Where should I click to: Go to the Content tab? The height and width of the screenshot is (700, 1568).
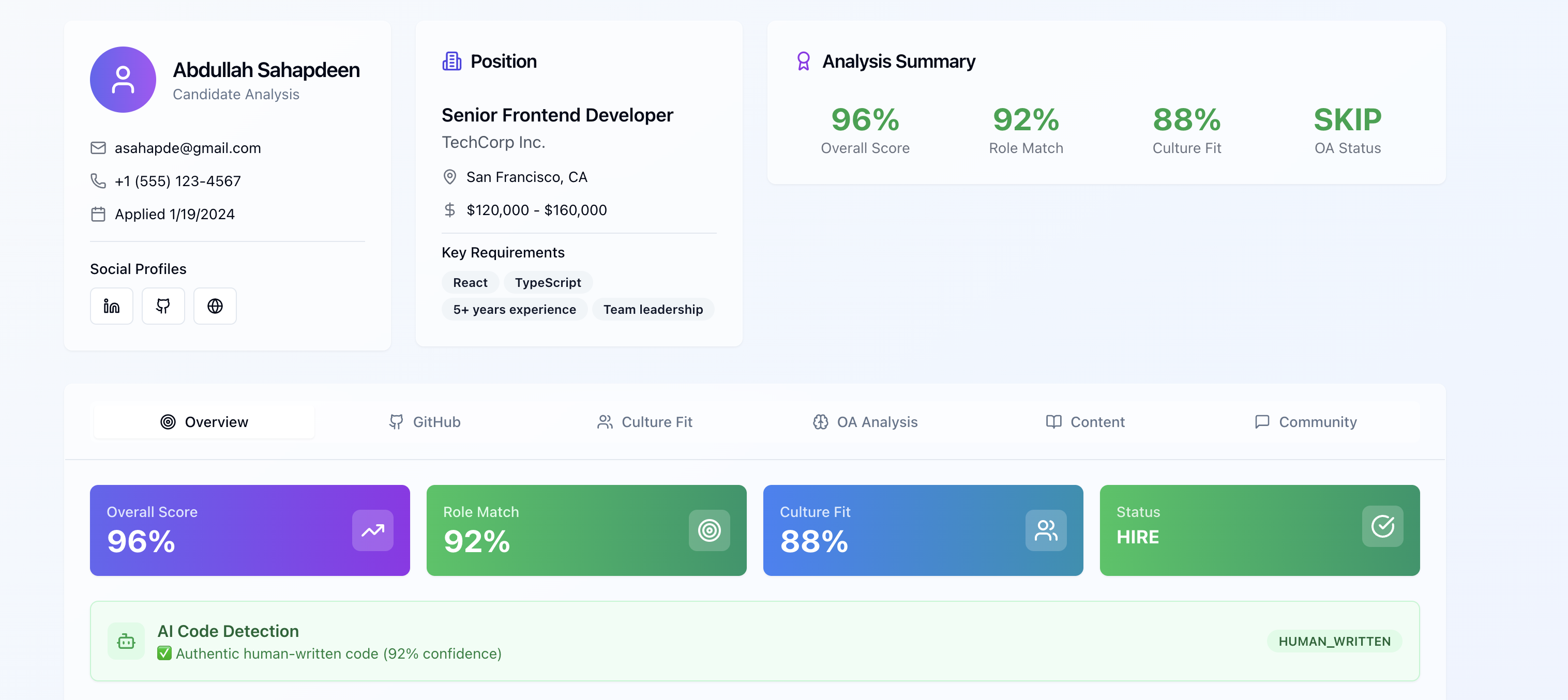pos(1085,422)
